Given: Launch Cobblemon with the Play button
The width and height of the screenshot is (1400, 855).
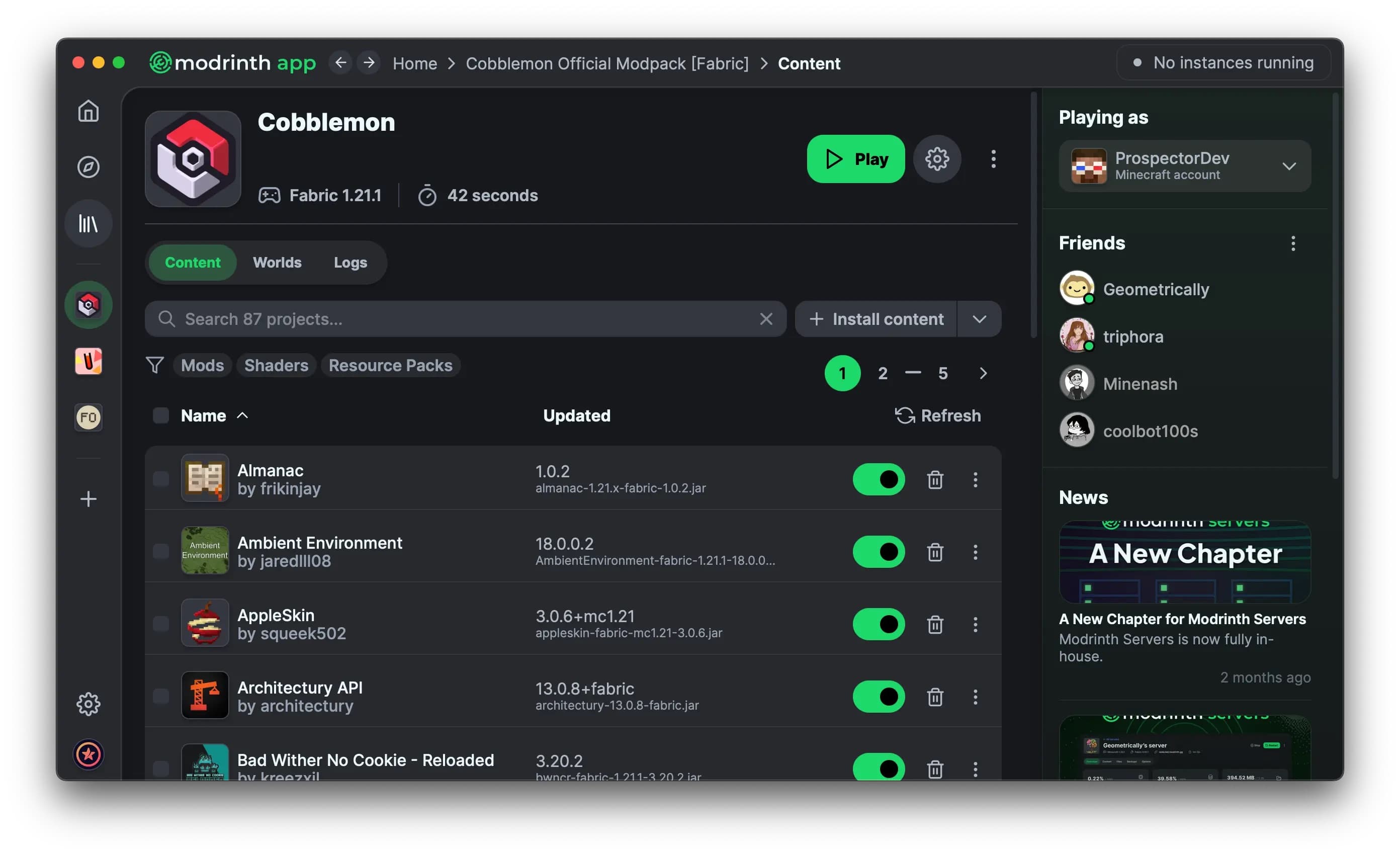Looking at the screenshot, I should [856, 159].
